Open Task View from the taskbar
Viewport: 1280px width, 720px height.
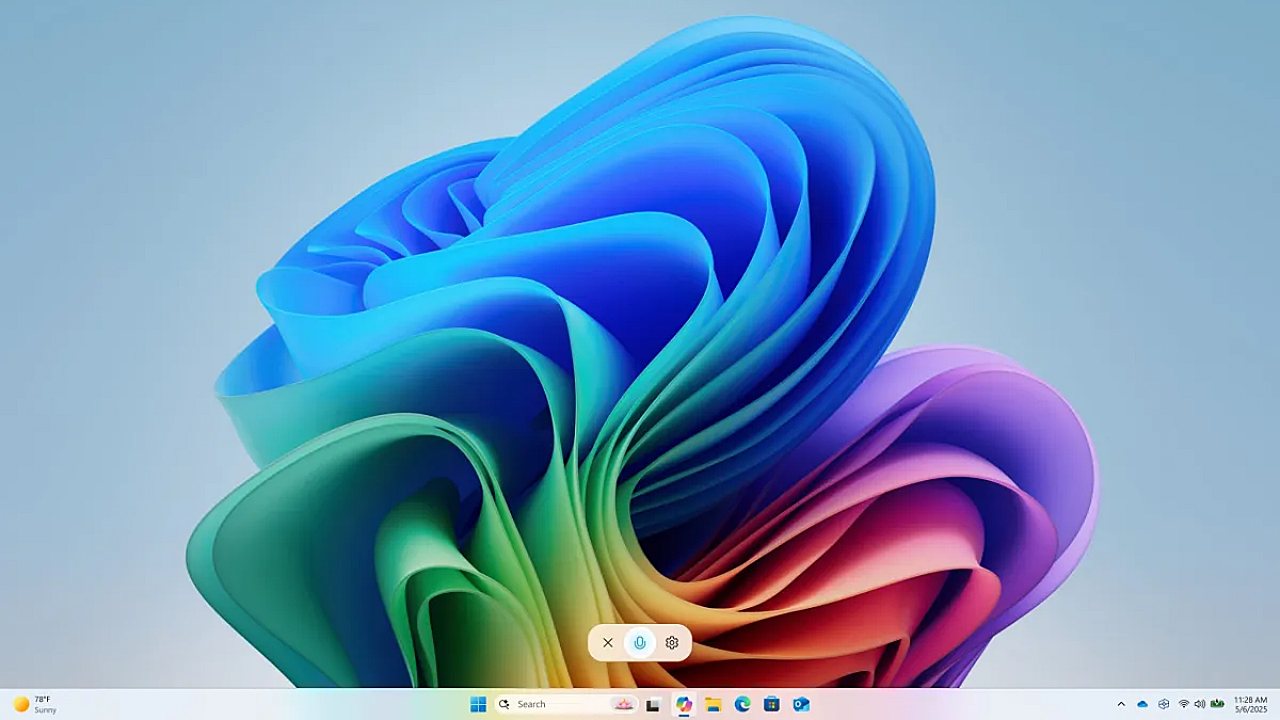(653, 704)
